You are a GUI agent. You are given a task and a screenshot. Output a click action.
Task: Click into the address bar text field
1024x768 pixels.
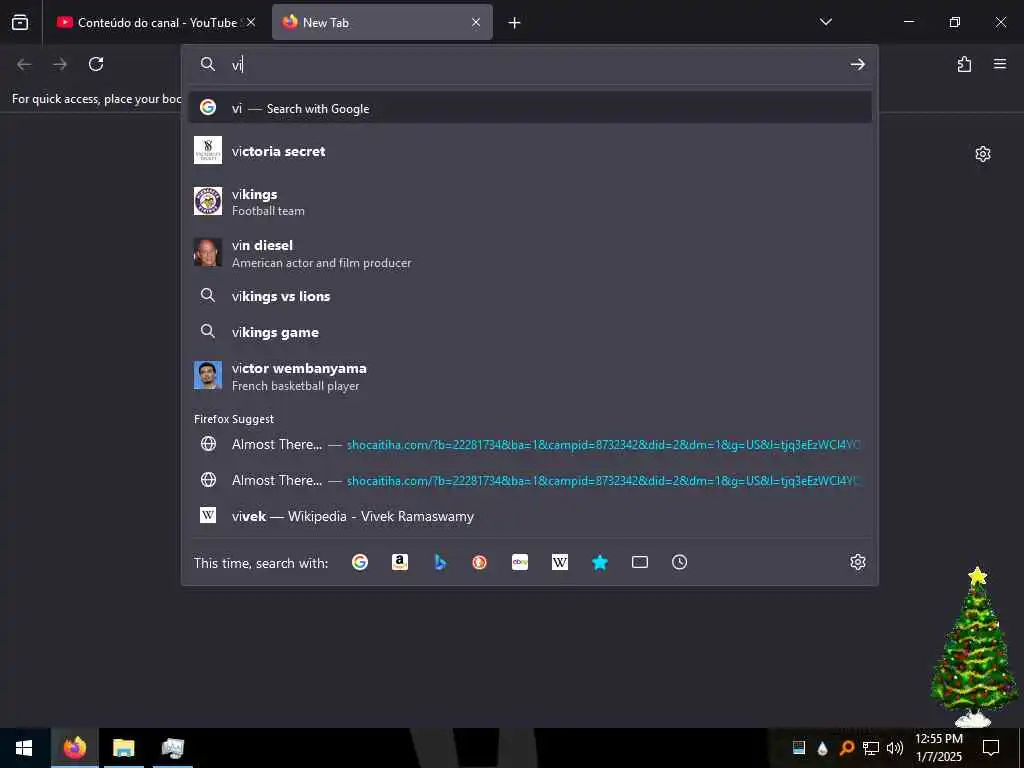pyautogui.click(x=536, y=64)
